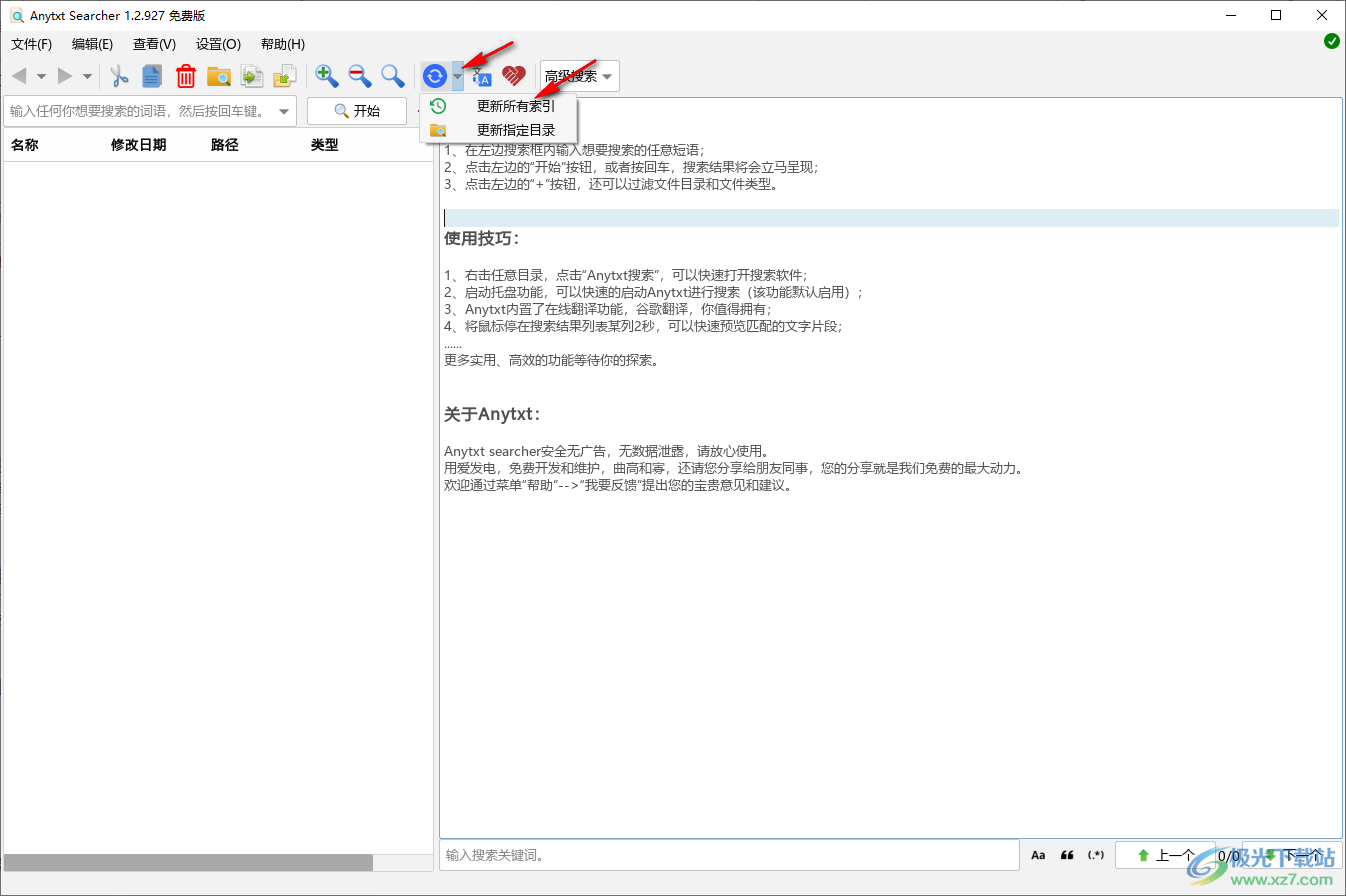Toggle the (.*) regex option
Screen dimensions: 1346x896
coord(1096,855)
